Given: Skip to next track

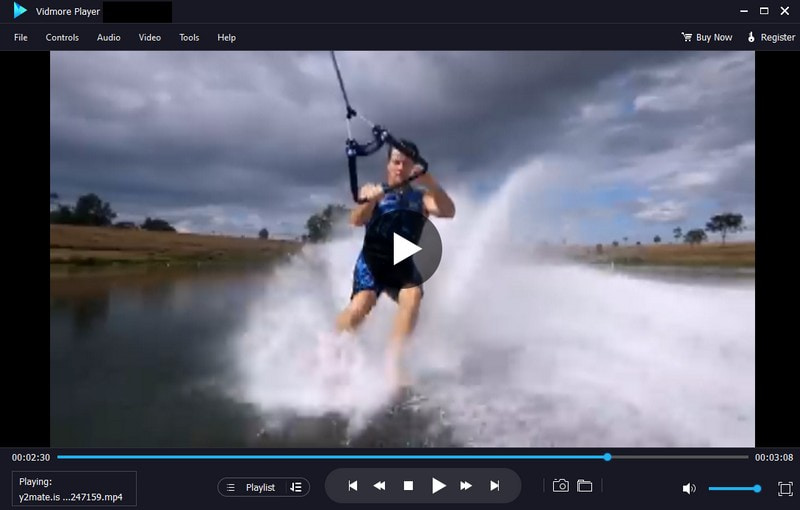Looking at the screenshot, I should click(x=494, y=486).
